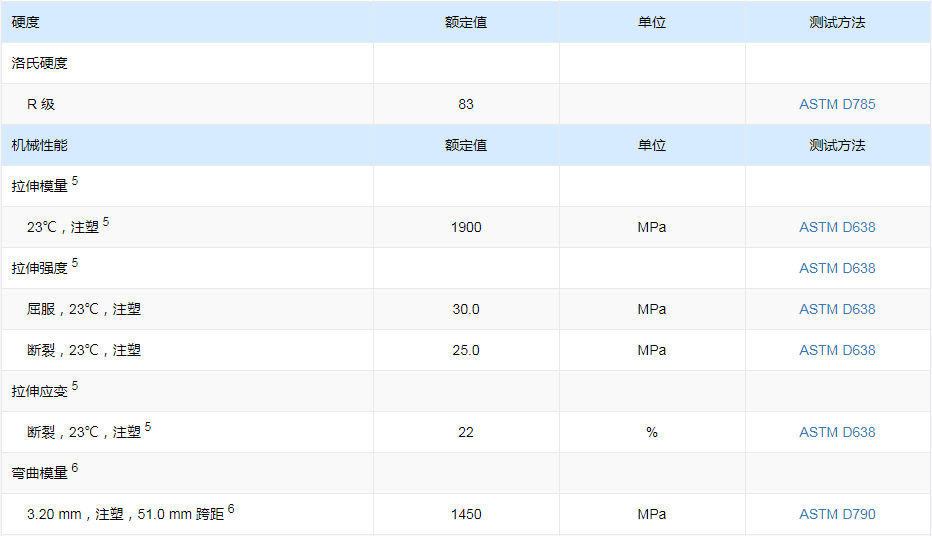Open ASTM D638 link in 1900 MPa row
The height and width of the screenshot is (536, 932).
point(837,227)
